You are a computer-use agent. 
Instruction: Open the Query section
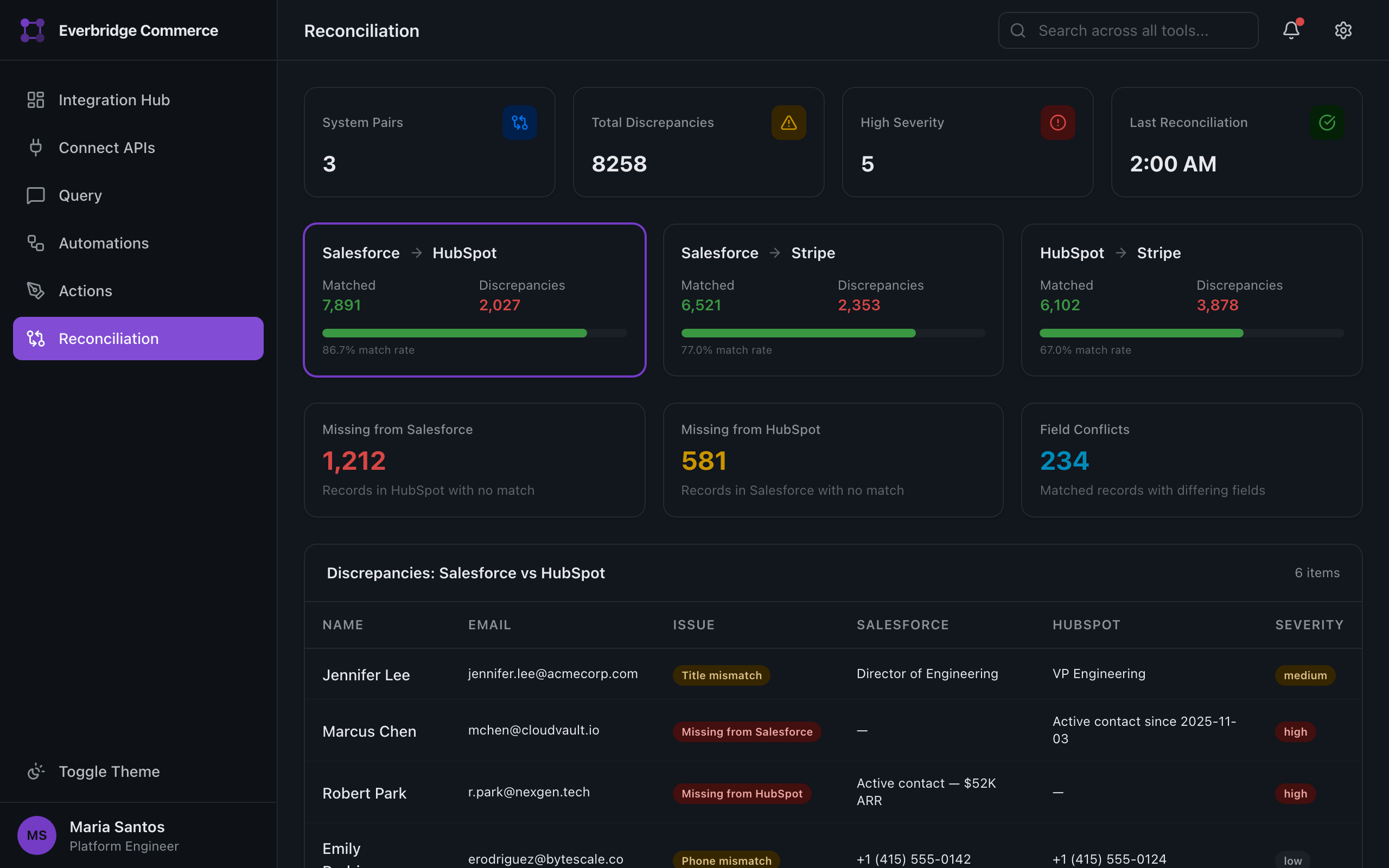[80, 195]
